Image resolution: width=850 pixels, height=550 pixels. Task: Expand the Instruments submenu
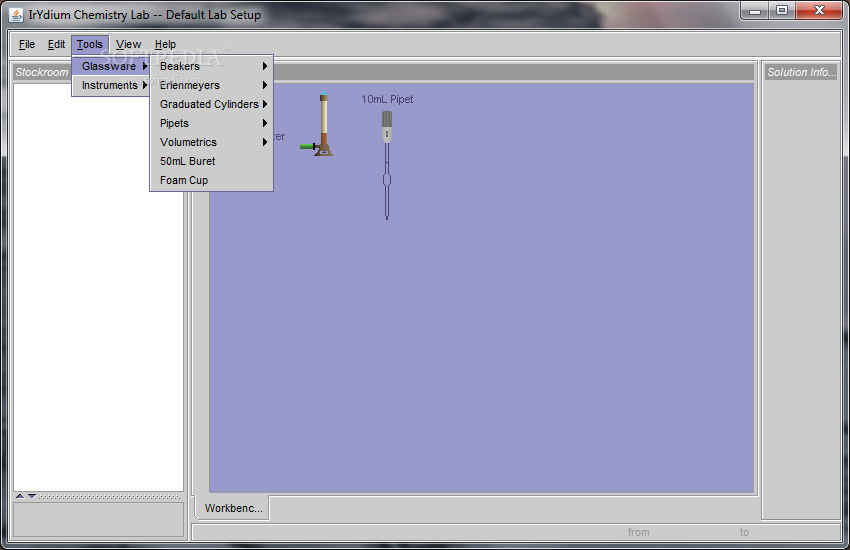[x=111, y=85]
